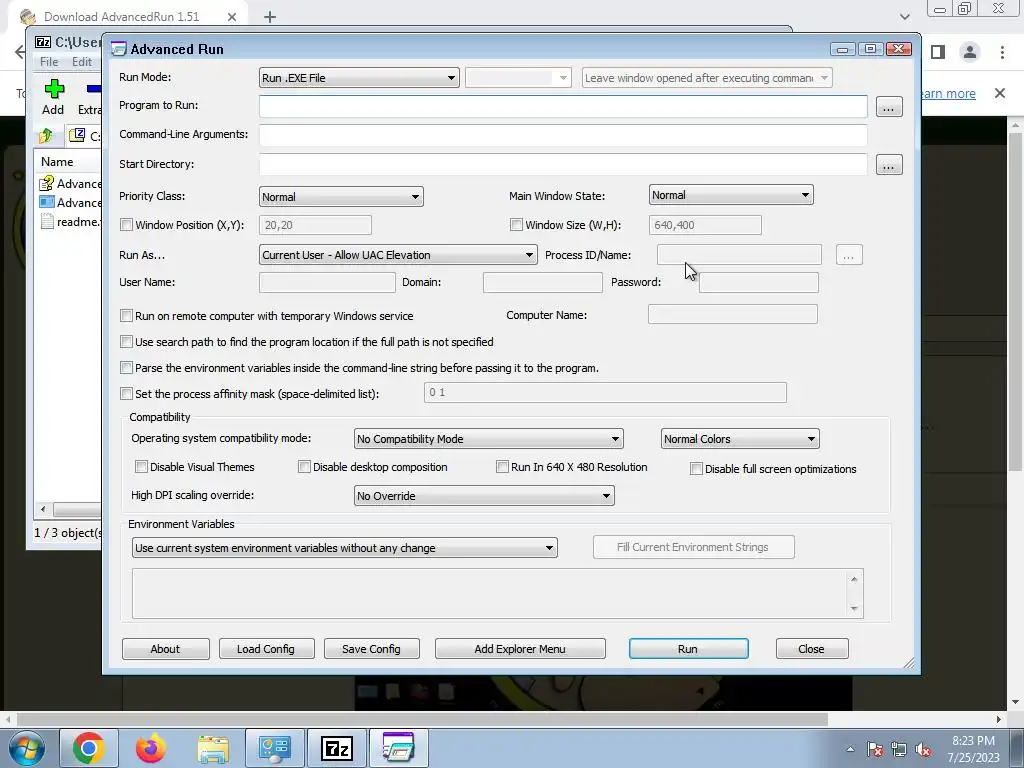Open File menu in 7-Zip window
Viewport: 1024px width, 768px height.
pos(49,61)
